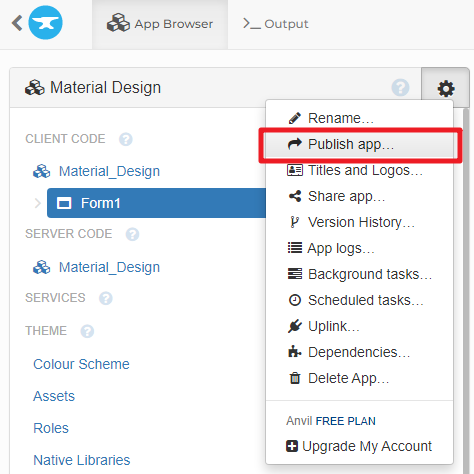
Task: Switch to the App Browser tab
Action: 160,24
